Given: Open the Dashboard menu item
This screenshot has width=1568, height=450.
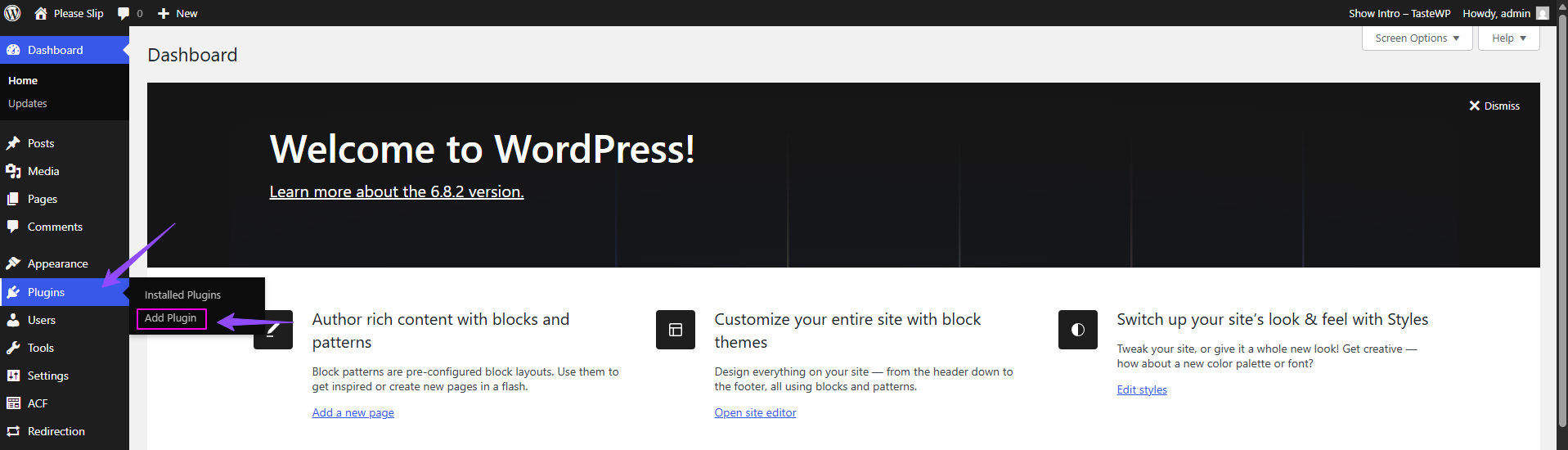Looking at the screenshot, I should tap(65, 50).
